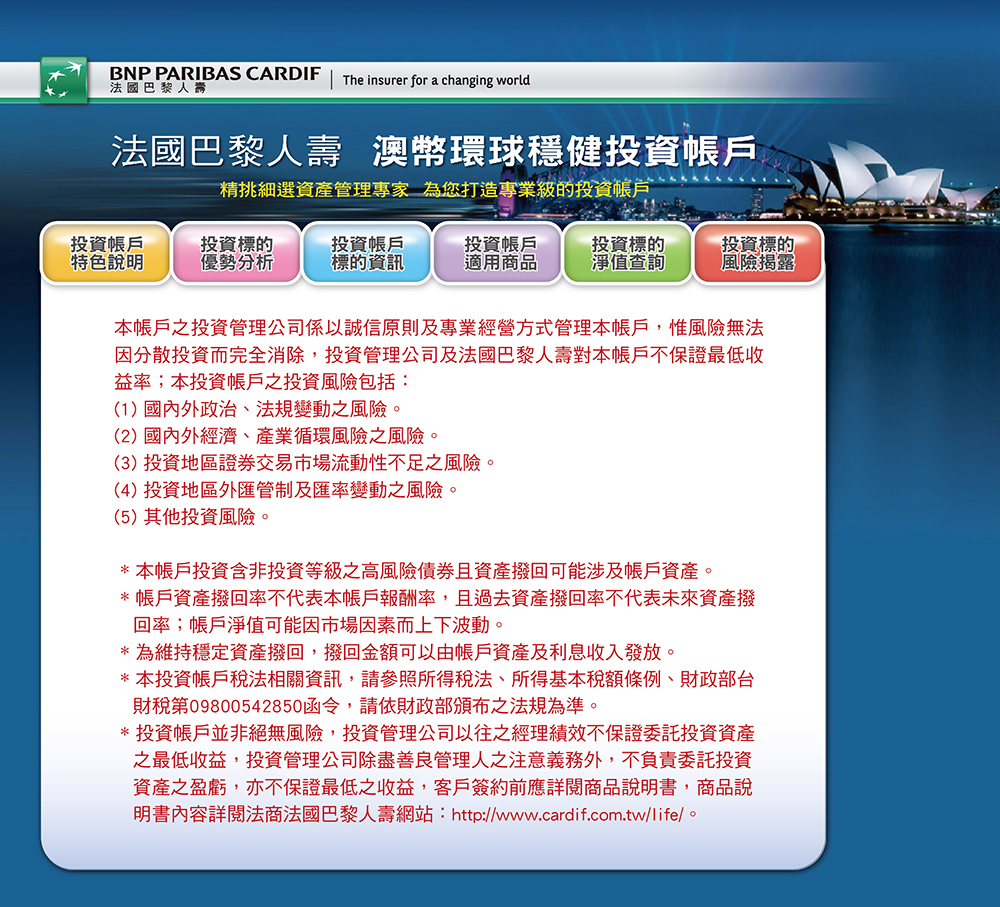Click the note 本帳戶投資含非投資等級之高風險債券
Image resolution: width=1000 pixels, height=907 pixels.
click(x=418, y=571)
